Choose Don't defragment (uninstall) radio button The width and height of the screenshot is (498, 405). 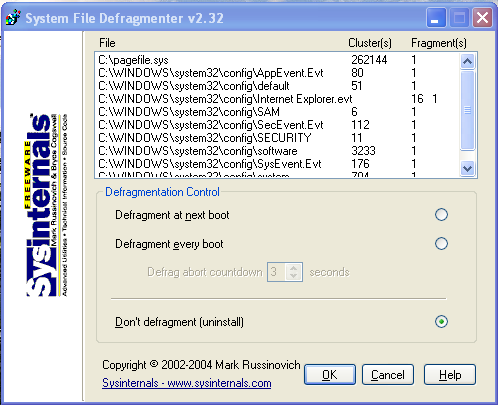pyautogui.click(x=441, y=322)
